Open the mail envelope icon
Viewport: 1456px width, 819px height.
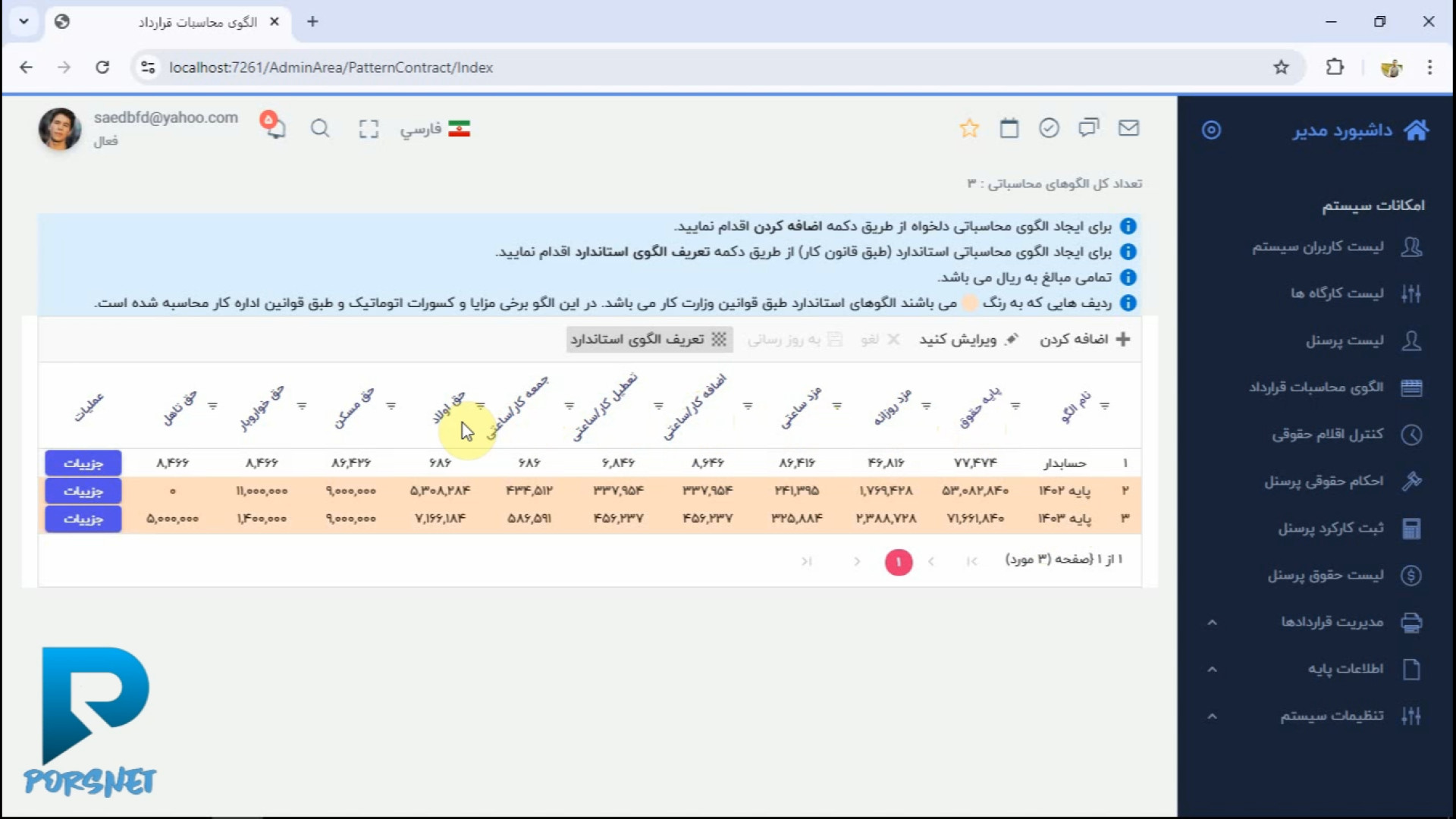1128,128
